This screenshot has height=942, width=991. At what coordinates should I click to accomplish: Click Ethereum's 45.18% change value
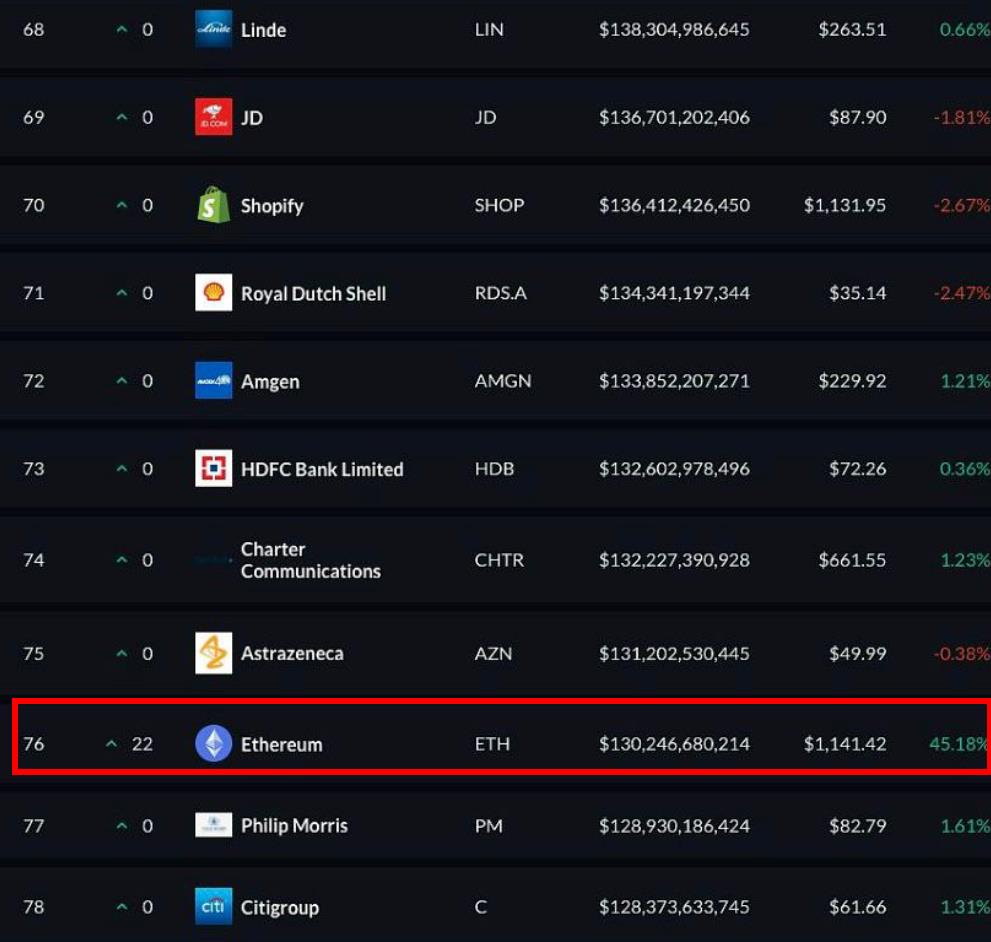[959, 744]
